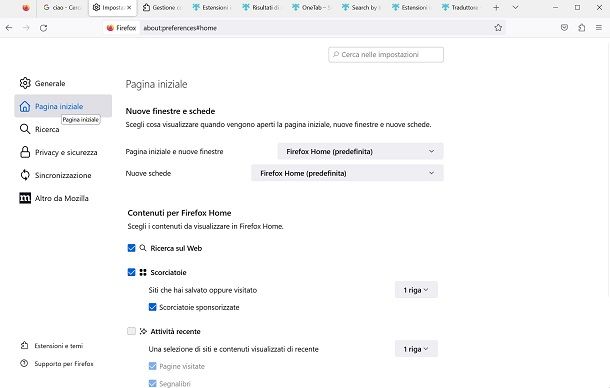Go back with the back arrow
The image size is (610, 388).
9,28
